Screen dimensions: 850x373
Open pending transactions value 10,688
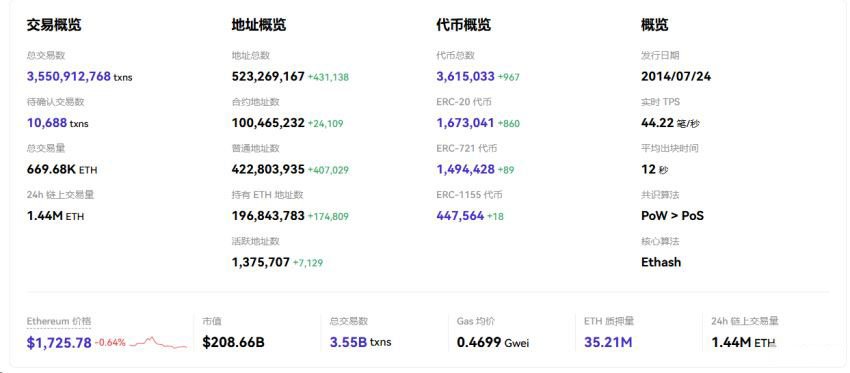tap(47, 123)
